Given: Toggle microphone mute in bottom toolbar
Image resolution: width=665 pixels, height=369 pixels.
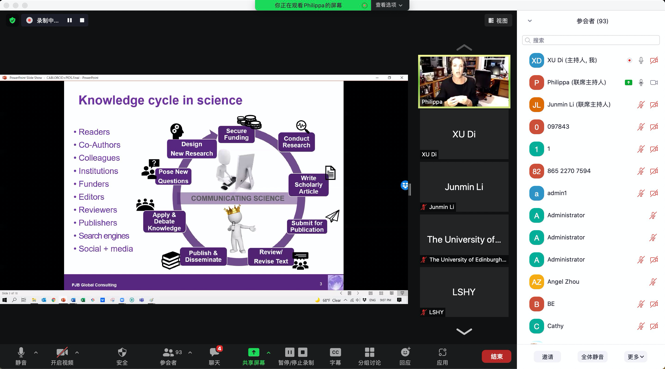Looking at the screenshot, I should [21, 352].
